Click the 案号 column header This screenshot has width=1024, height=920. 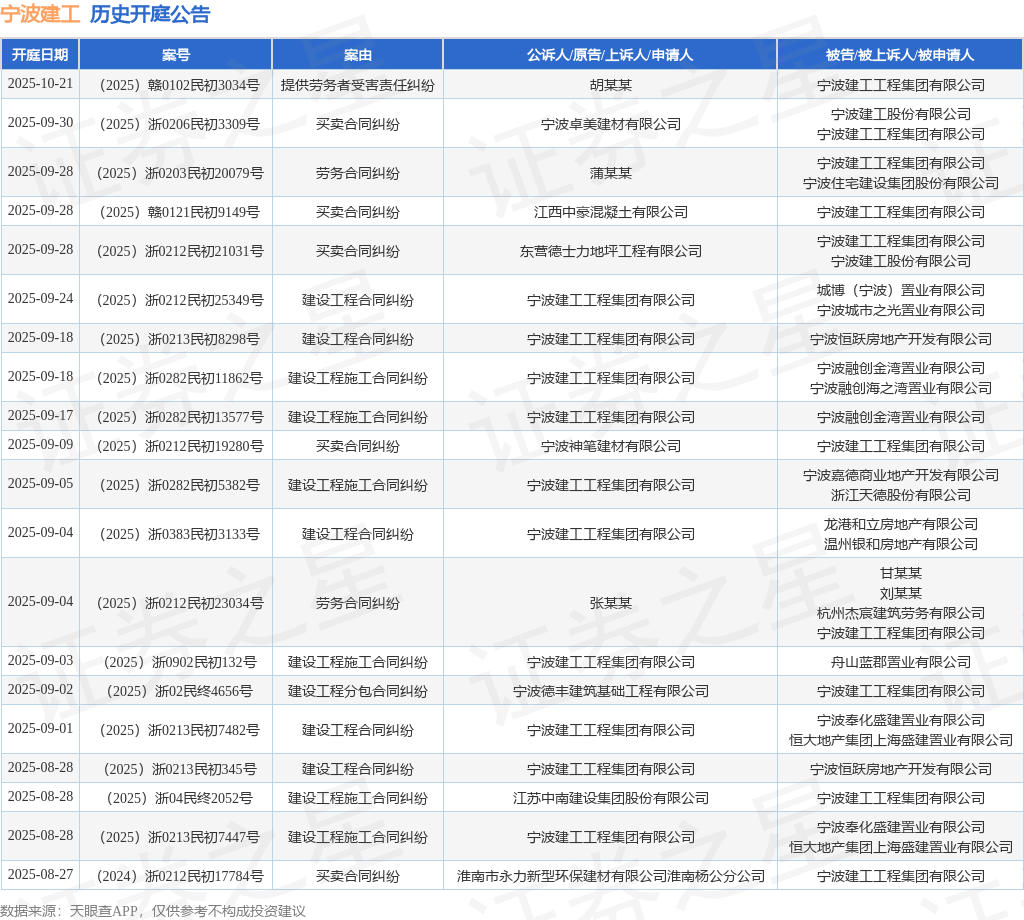click(176, 55)
